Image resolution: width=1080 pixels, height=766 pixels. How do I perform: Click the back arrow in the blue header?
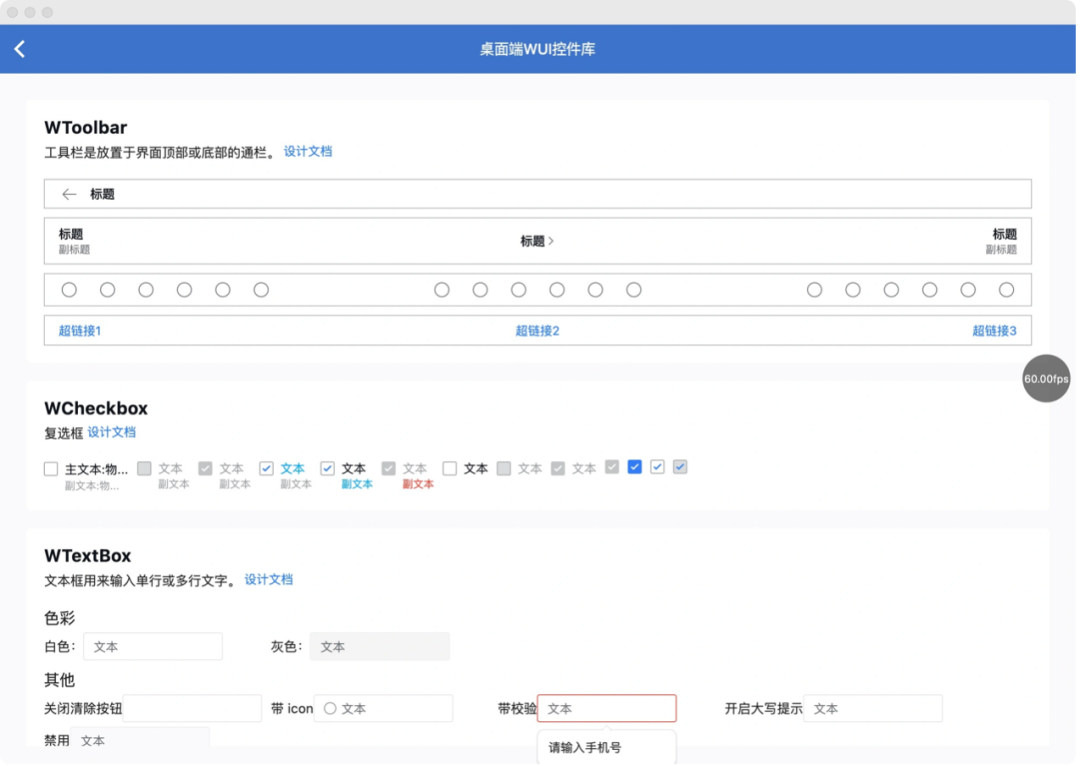(x=20, y=48)
